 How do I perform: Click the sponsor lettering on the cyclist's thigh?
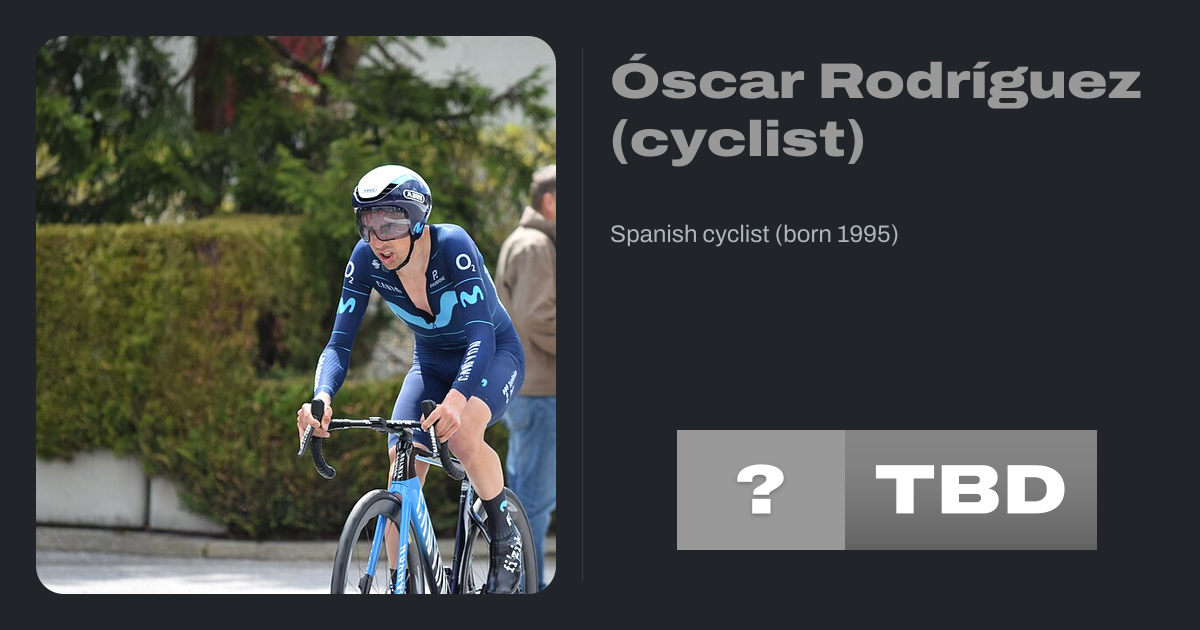click(x=467, y=362)
